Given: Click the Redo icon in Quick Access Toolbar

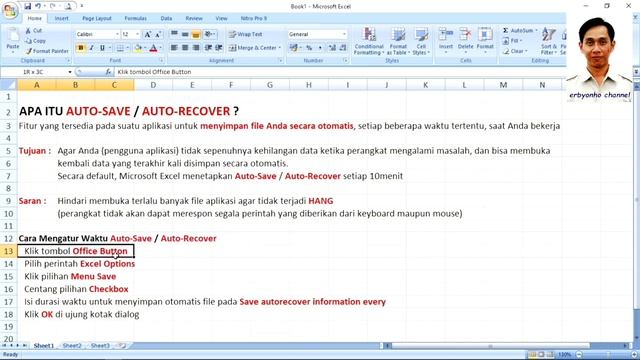Looking at the screenshot, I should point(53,6).
